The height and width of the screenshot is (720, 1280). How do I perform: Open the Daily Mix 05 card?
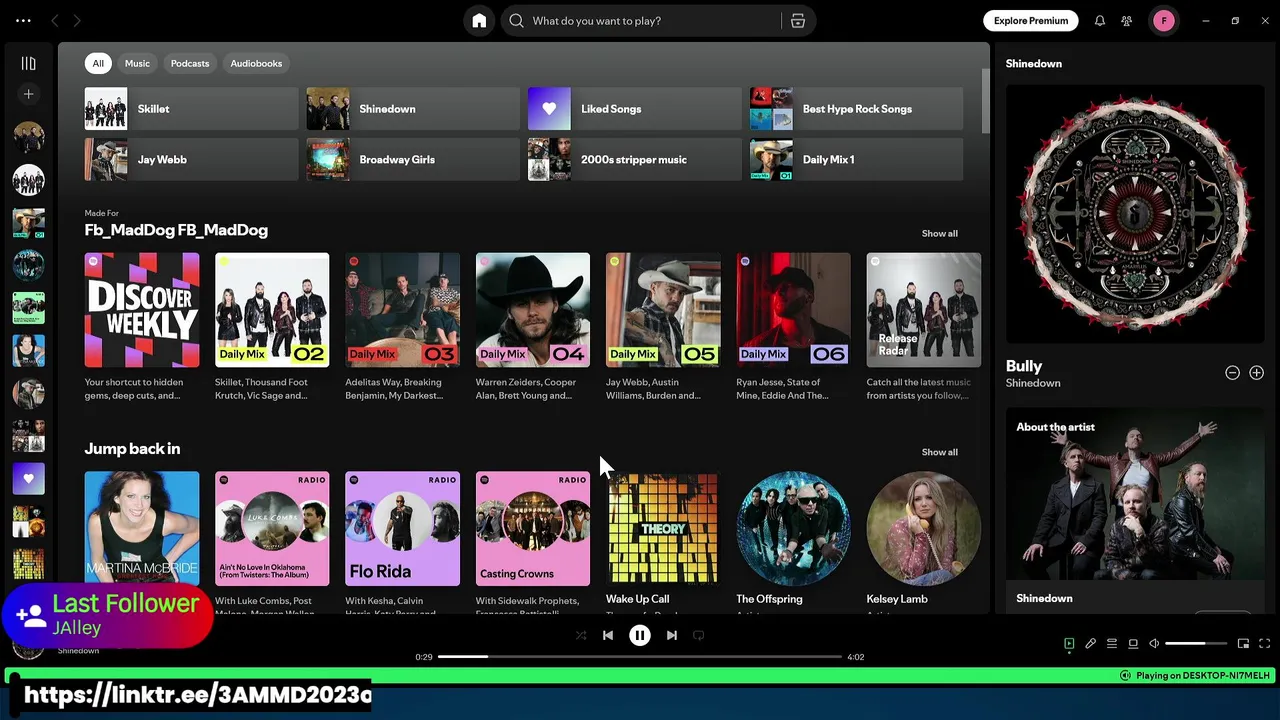tap(663, 326)
